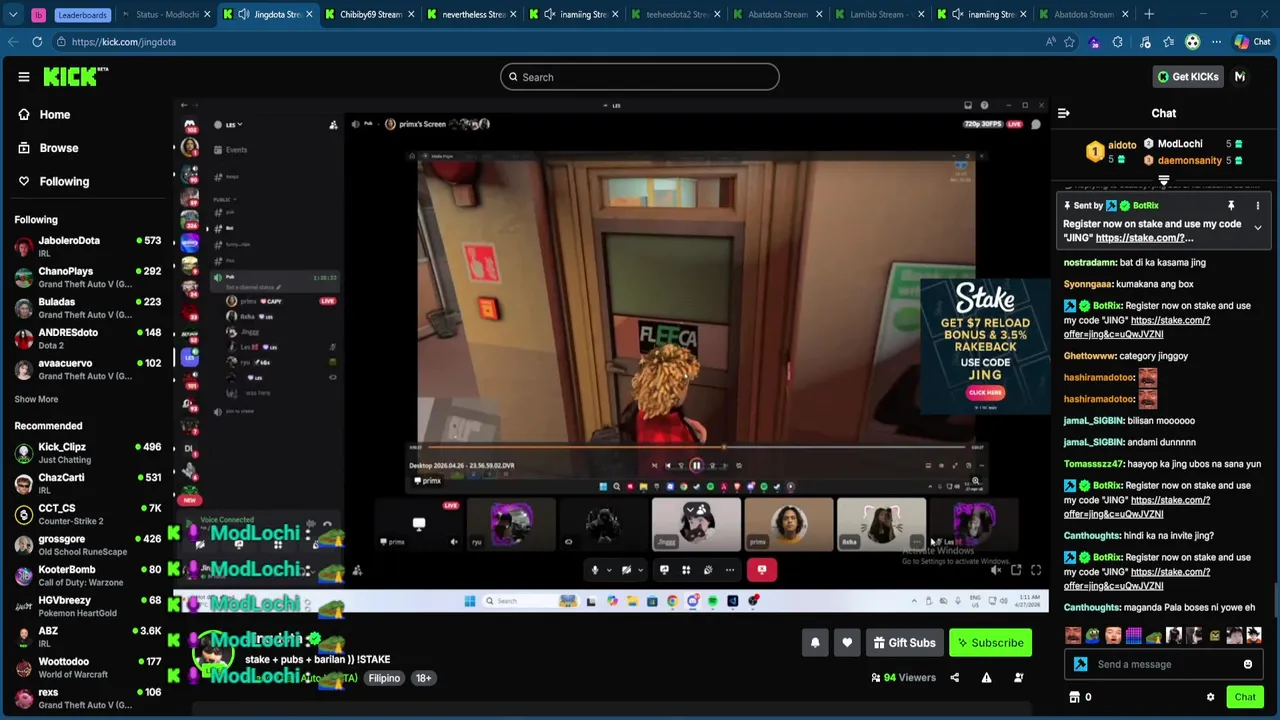The height and width of the screenshot is (720, 1280).
Task: Mute the Jingdota Stream tab audio
Action: click(243, 14)
